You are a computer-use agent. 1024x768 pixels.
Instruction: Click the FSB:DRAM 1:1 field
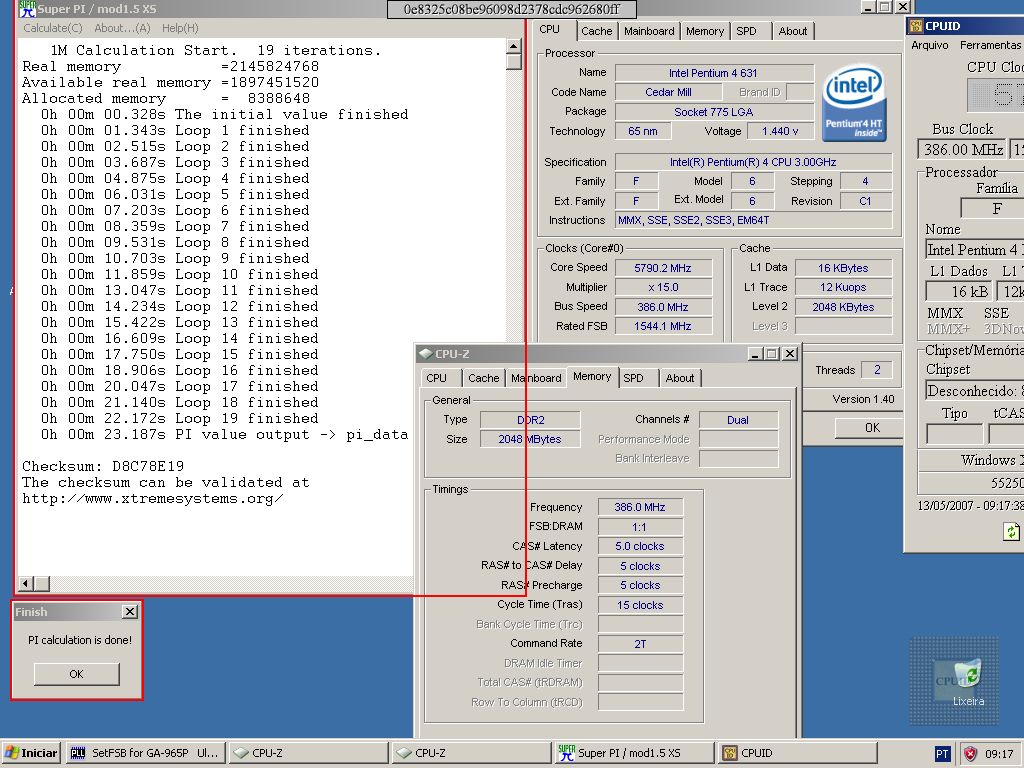640,527
